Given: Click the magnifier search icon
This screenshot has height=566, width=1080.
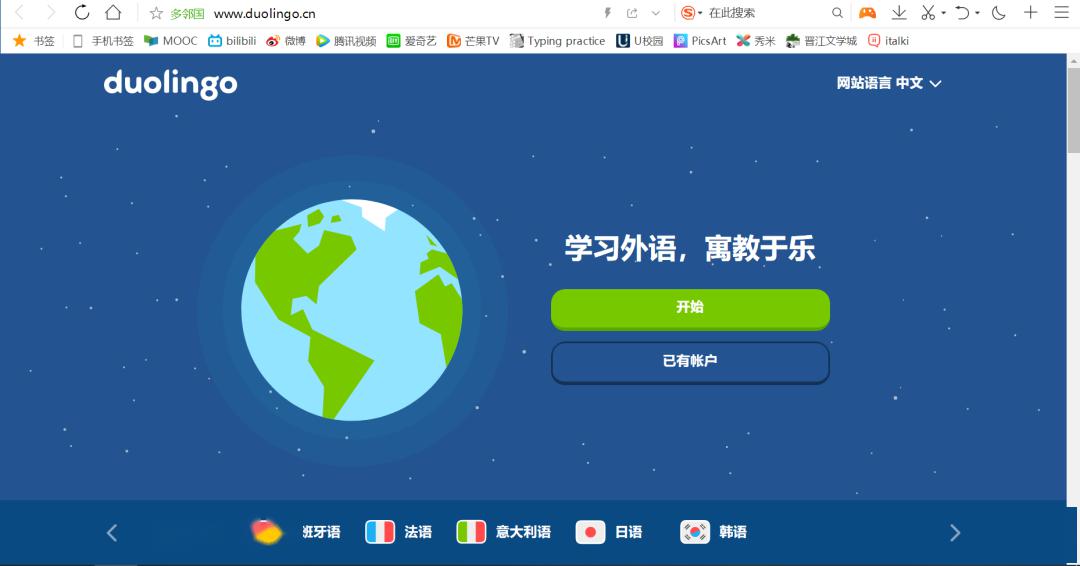Looking at the screenshot, I should (x=837, y=13).
